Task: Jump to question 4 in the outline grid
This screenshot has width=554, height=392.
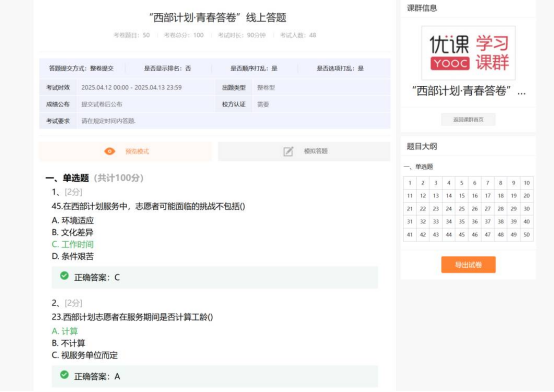Action: (x=449, y=183)
